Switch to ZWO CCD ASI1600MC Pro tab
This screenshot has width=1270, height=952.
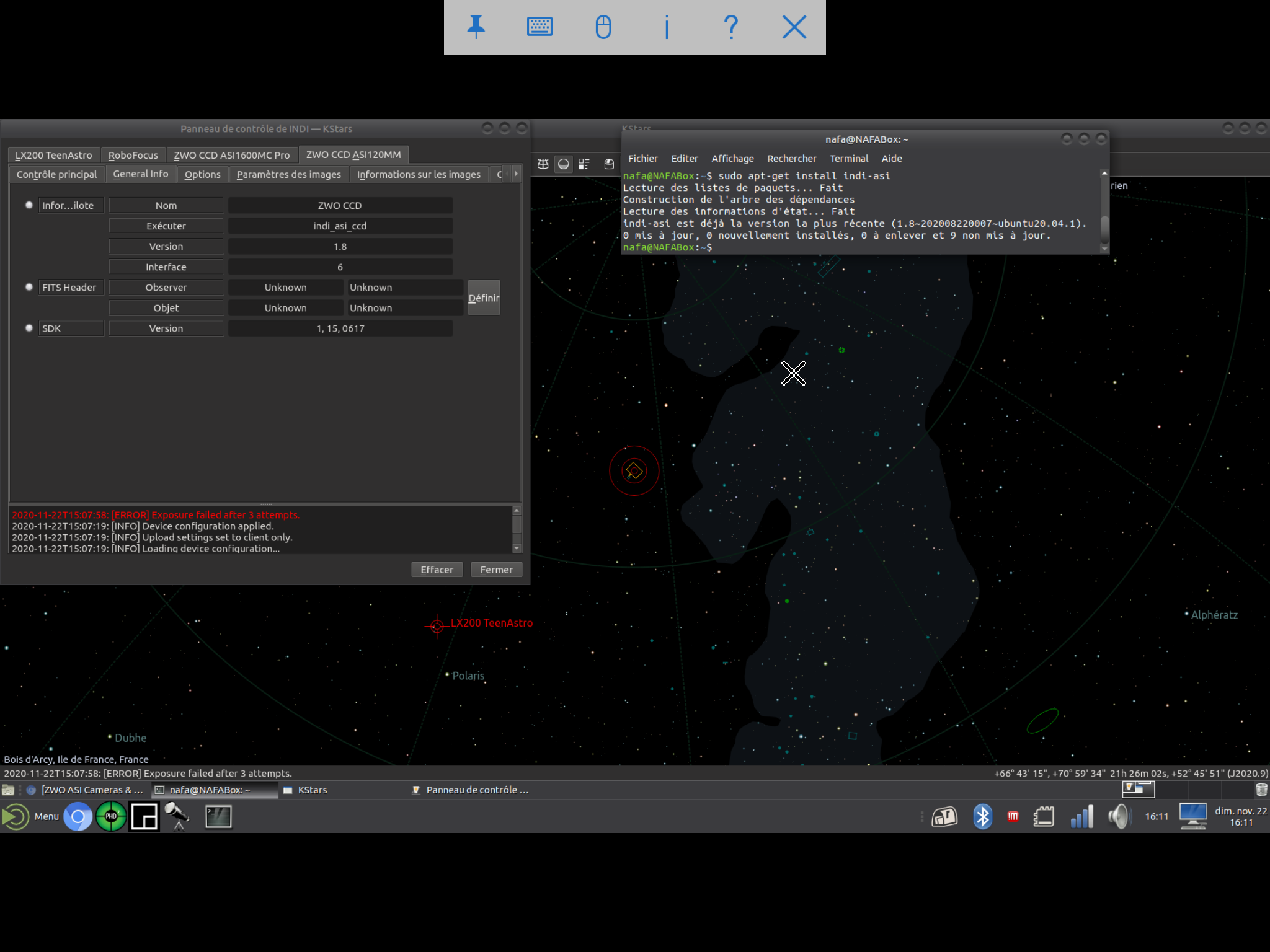[x=231, y=155]
